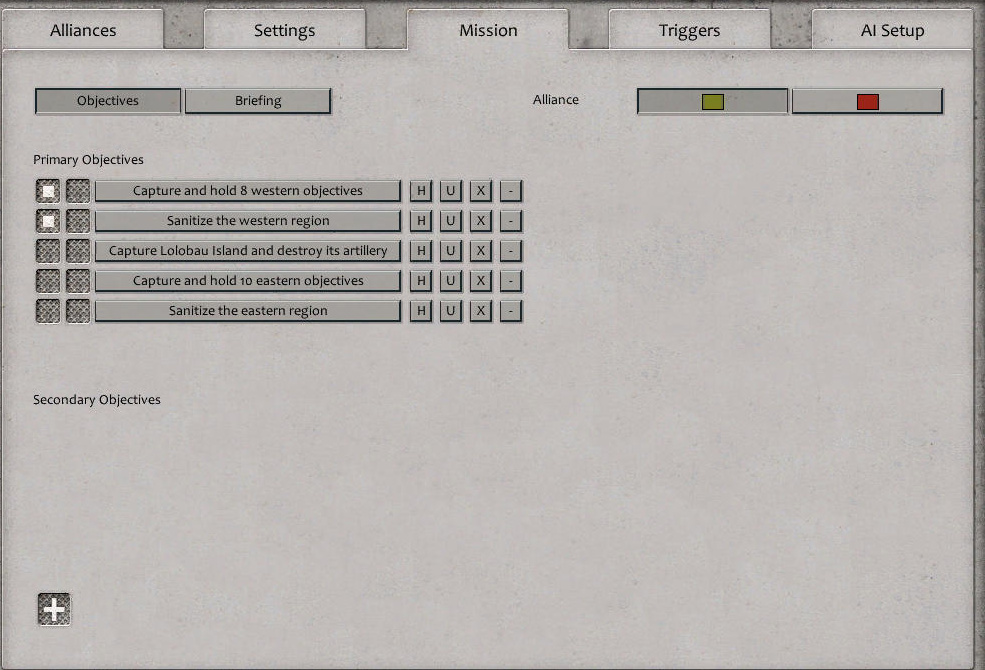The width and height of the screenshot is (985, 670).
Task: Click U for Sanitize the eastern region
Action: pyautogui.click(x=450, y=311)
